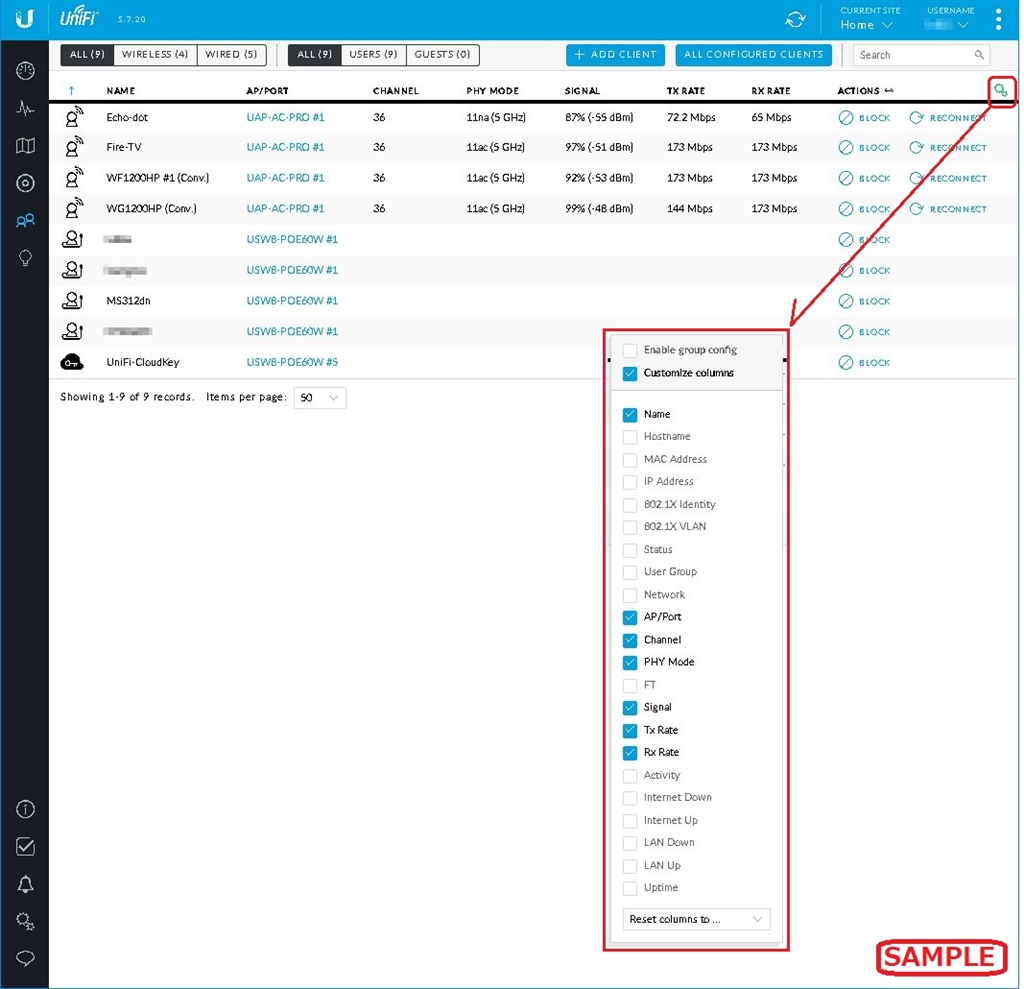Uncheck the PHY Mode column checkbox
This screenshot has height=989, width=1024.
point(630,662)
